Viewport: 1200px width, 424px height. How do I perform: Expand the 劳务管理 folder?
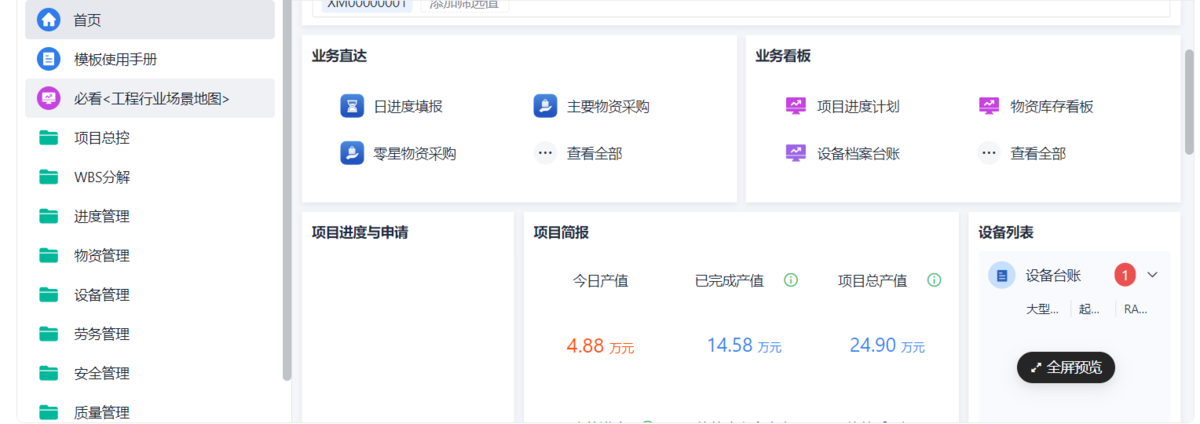[x=150, y=334]
